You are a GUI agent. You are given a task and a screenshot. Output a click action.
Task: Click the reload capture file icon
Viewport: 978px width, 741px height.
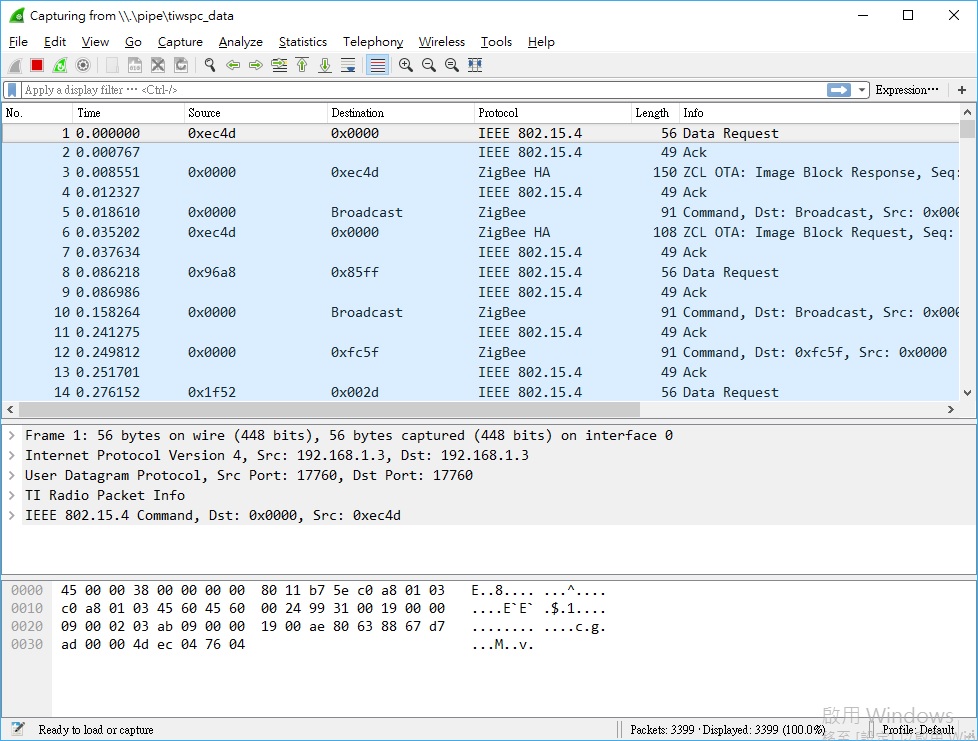point(181,65)
